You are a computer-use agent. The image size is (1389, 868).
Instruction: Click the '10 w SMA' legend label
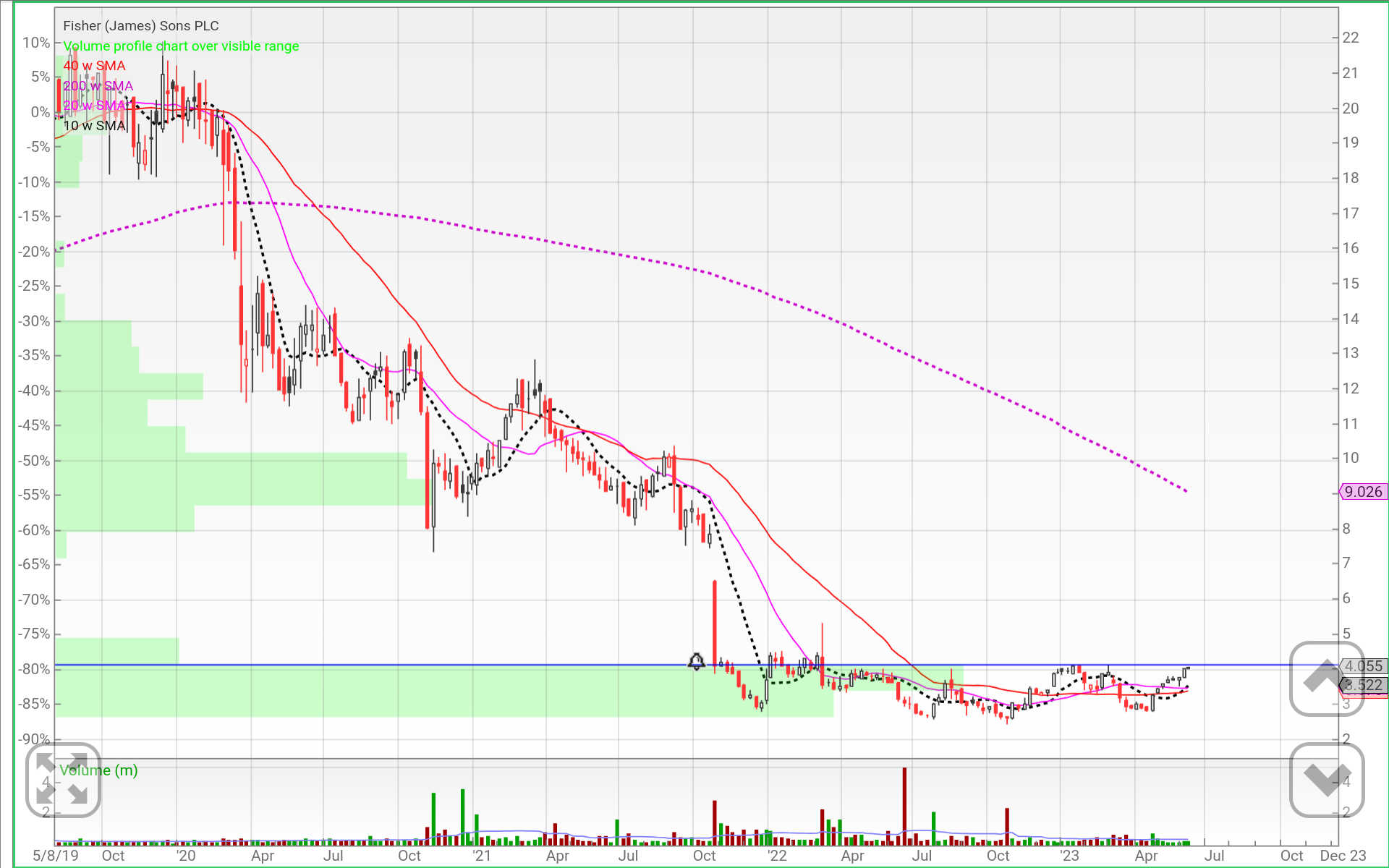pyautogui.click(x=94, y=126)
